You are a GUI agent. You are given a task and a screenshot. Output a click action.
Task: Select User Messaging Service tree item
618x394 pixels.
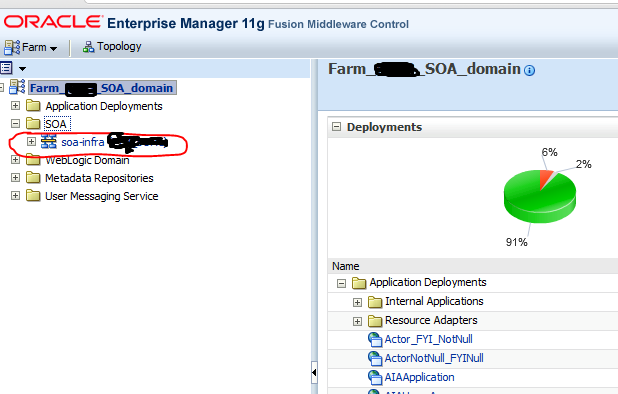(x=102, y=196)
